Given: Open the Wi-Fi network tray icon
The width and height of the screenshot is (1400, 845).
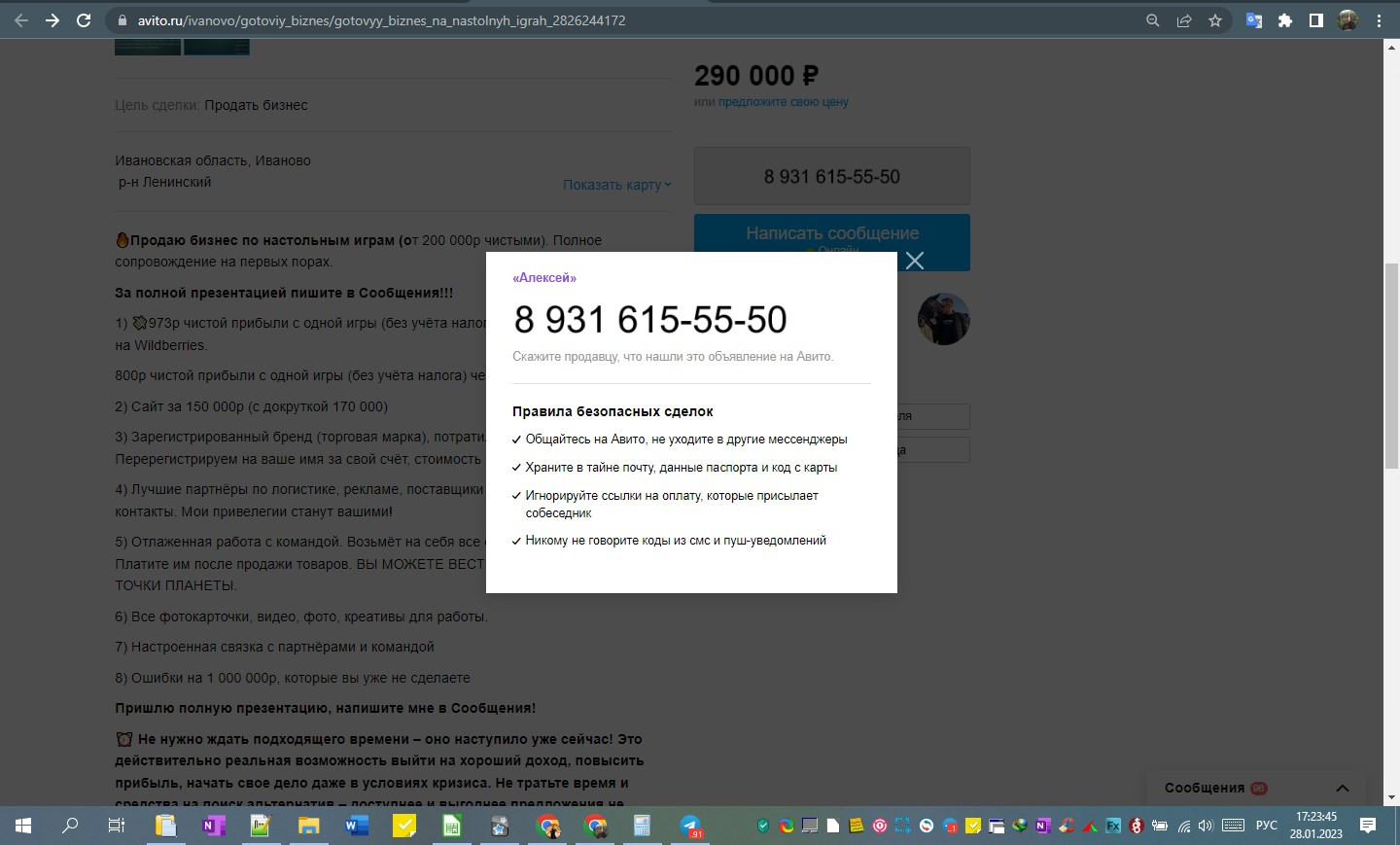Looking at the screenshot, I should coord(1184,826).
